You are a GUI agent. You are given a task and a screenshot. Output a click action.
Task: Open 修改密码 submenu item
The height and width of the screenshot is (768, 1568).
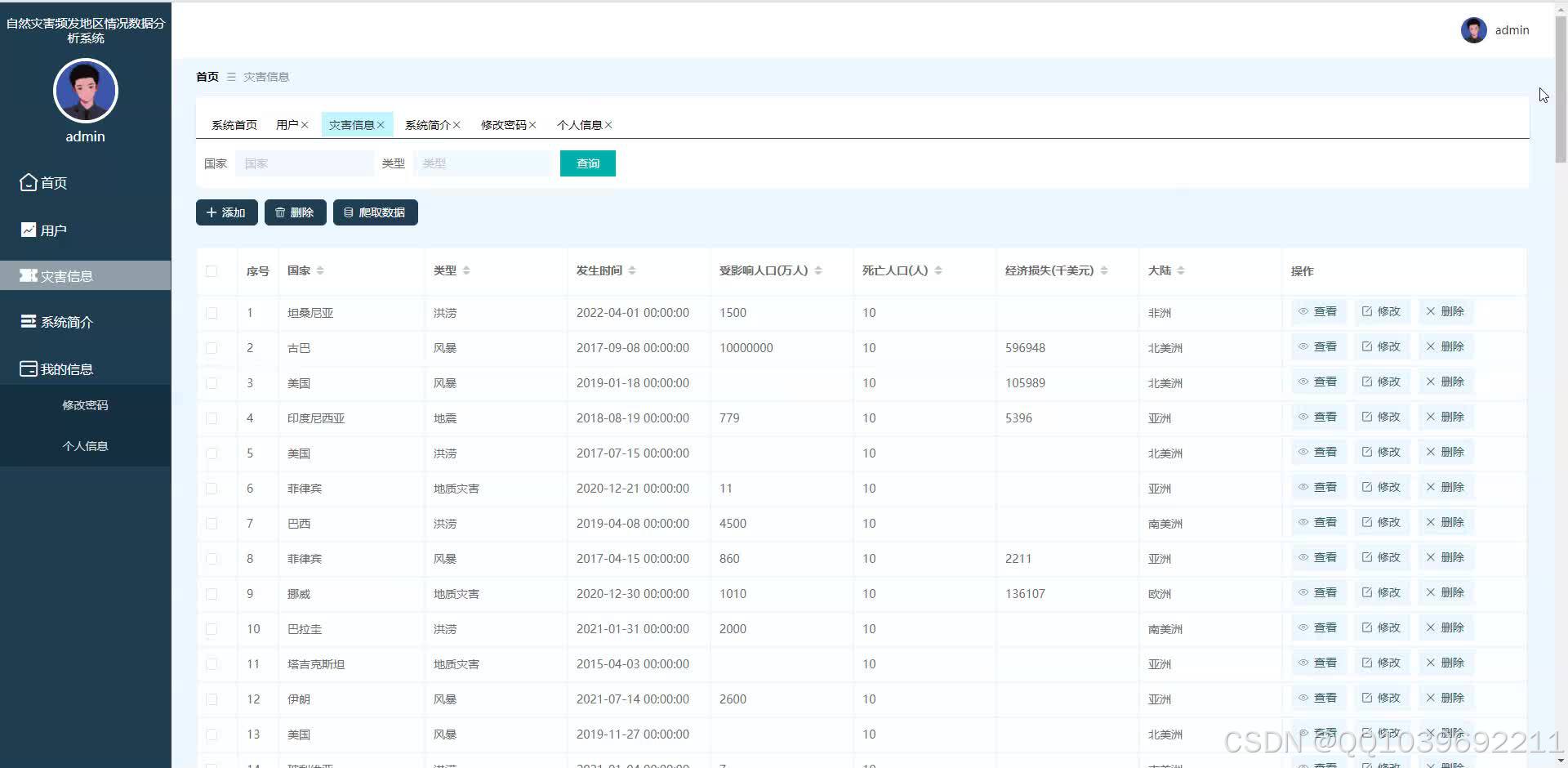pos(85,405)
